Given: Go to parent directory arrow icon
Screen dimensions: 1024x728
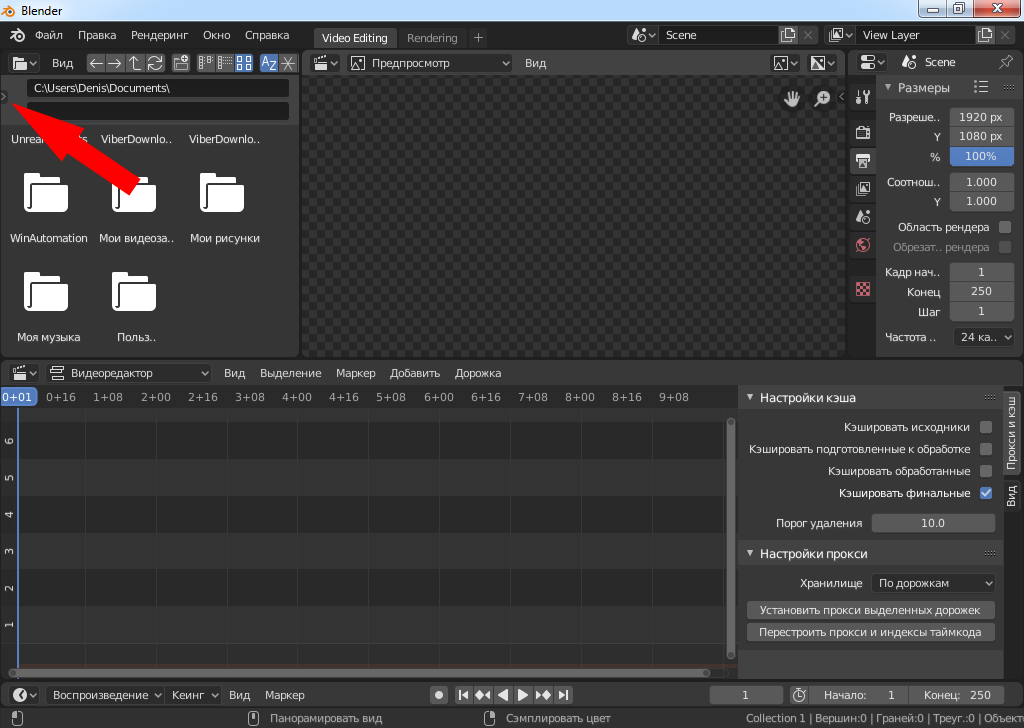Looking at the screenshot, I should (x=135, y=63).
